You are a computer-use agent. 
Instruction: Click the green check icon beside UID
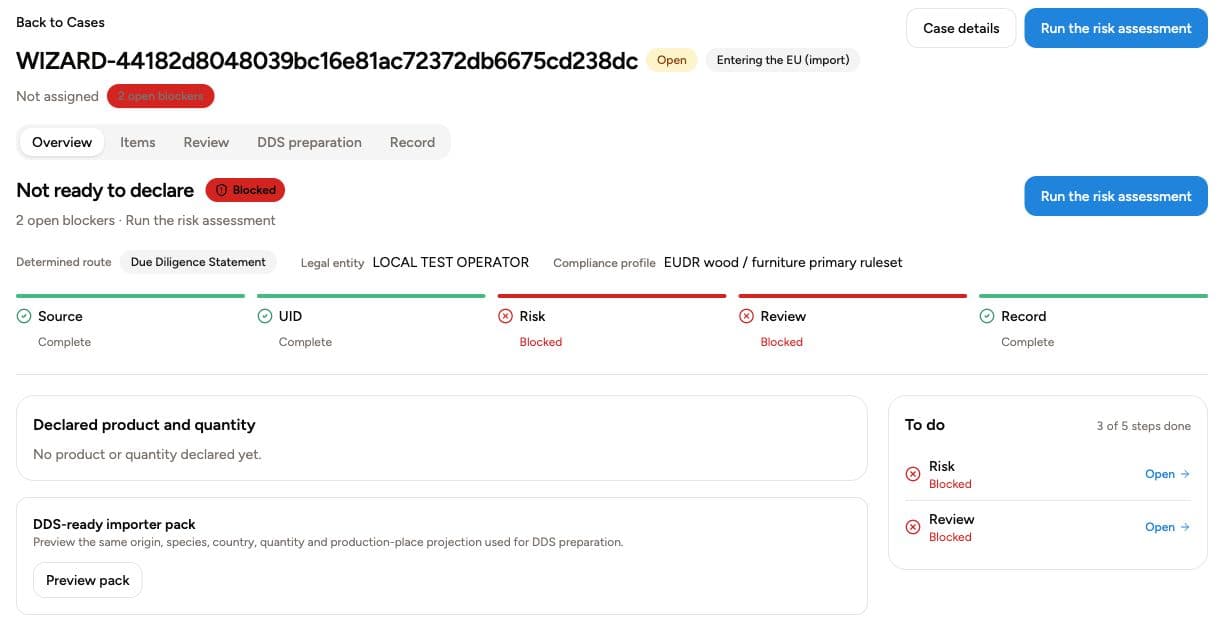coord(265,316)
